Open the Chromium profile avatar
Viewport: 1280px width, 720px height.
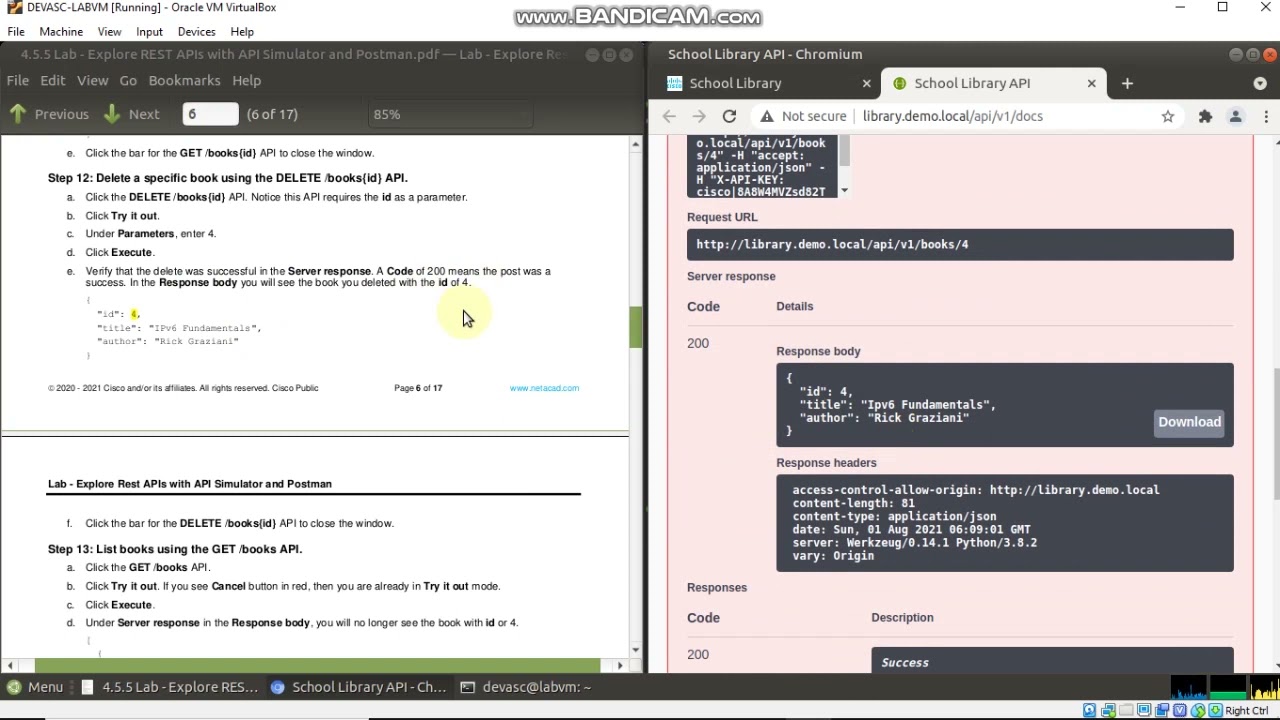[x=1235, y=116]
